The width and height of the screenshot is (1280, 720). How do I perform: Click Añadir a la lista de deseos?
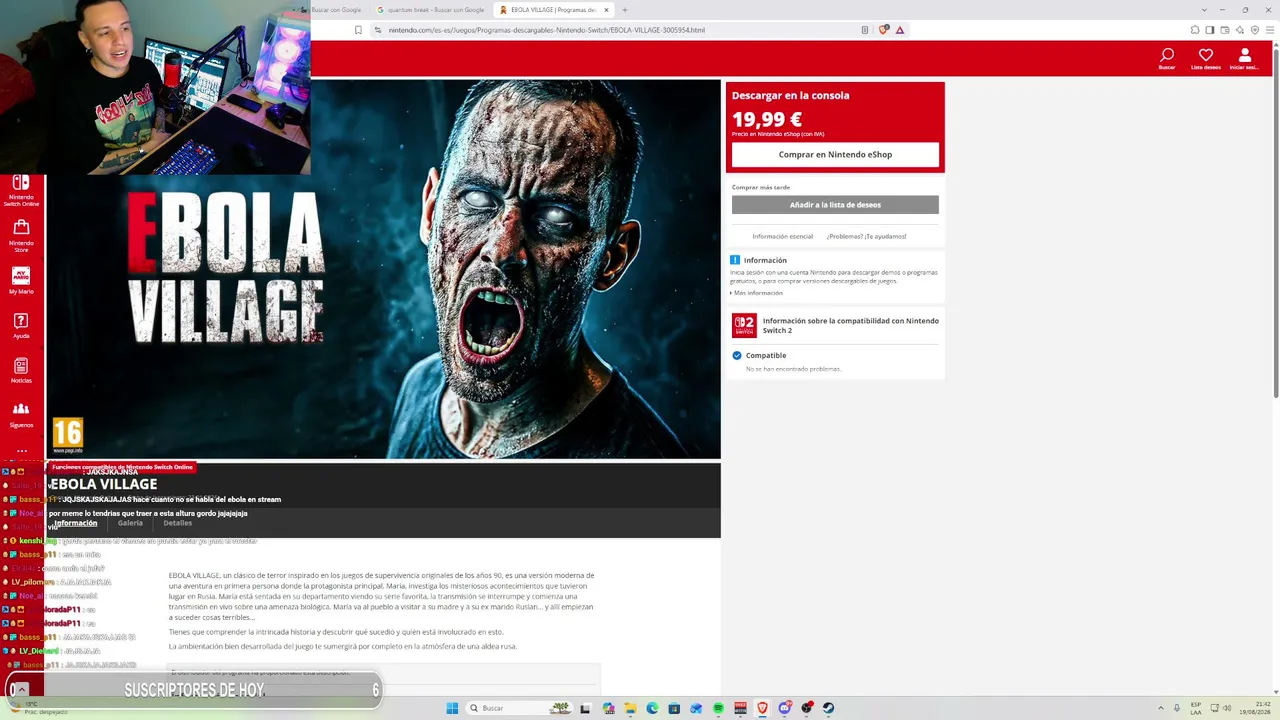(835, 205)
